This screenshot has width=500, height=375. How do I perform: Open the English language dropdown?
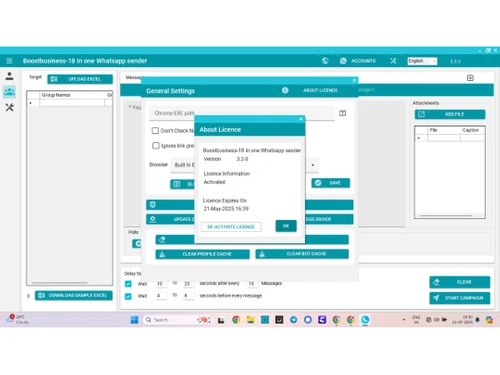422,61
